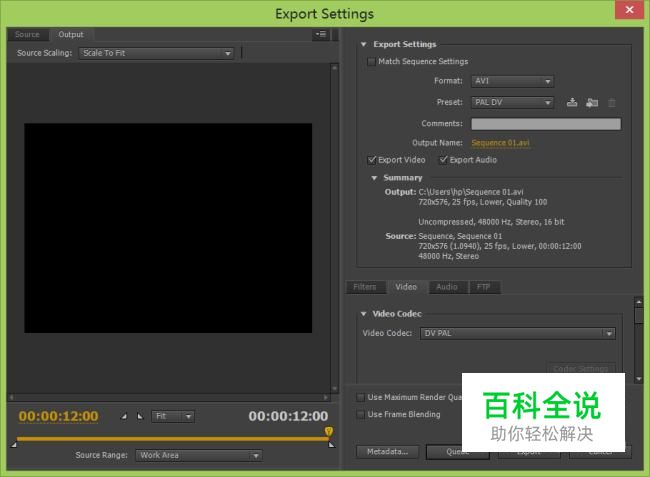Open the Preset dropdown showing PAL DV

(x=512, y=102)
